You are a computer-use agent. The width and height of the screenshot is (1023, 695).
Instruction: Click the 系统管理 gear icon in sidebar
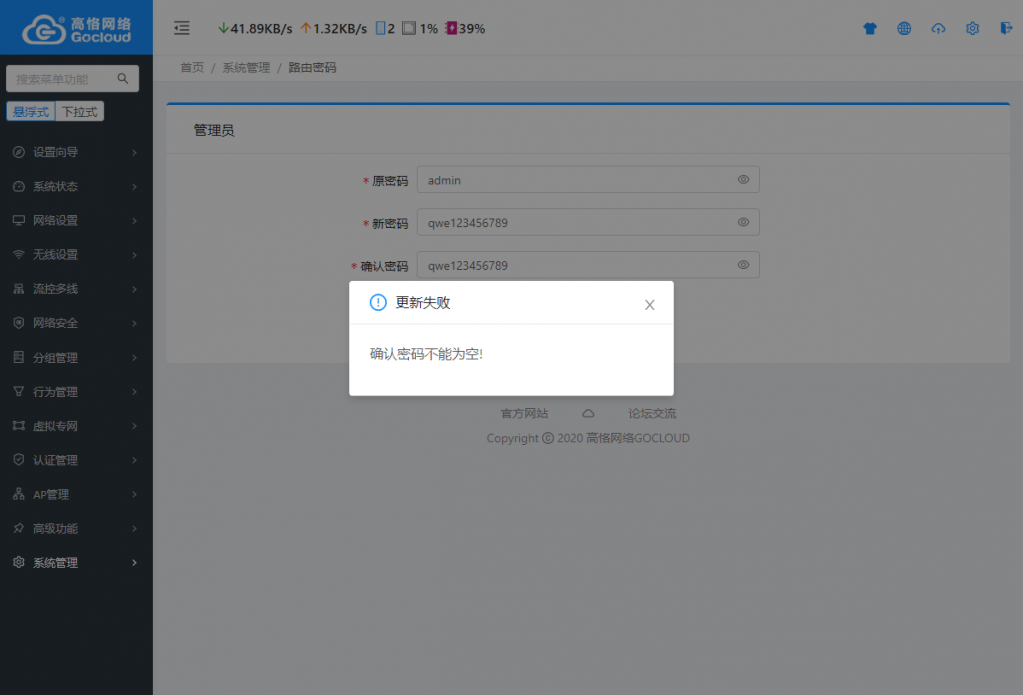pos(19,562)
